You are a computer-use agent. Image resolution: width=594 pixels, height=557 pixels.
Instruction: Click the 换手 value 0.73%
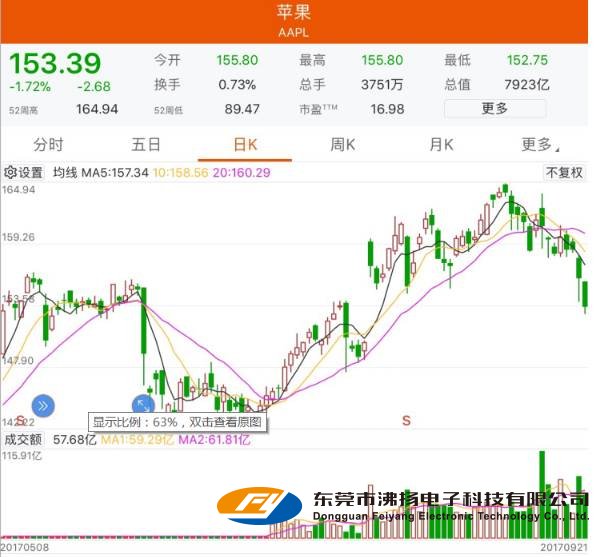tap(237, 84)
